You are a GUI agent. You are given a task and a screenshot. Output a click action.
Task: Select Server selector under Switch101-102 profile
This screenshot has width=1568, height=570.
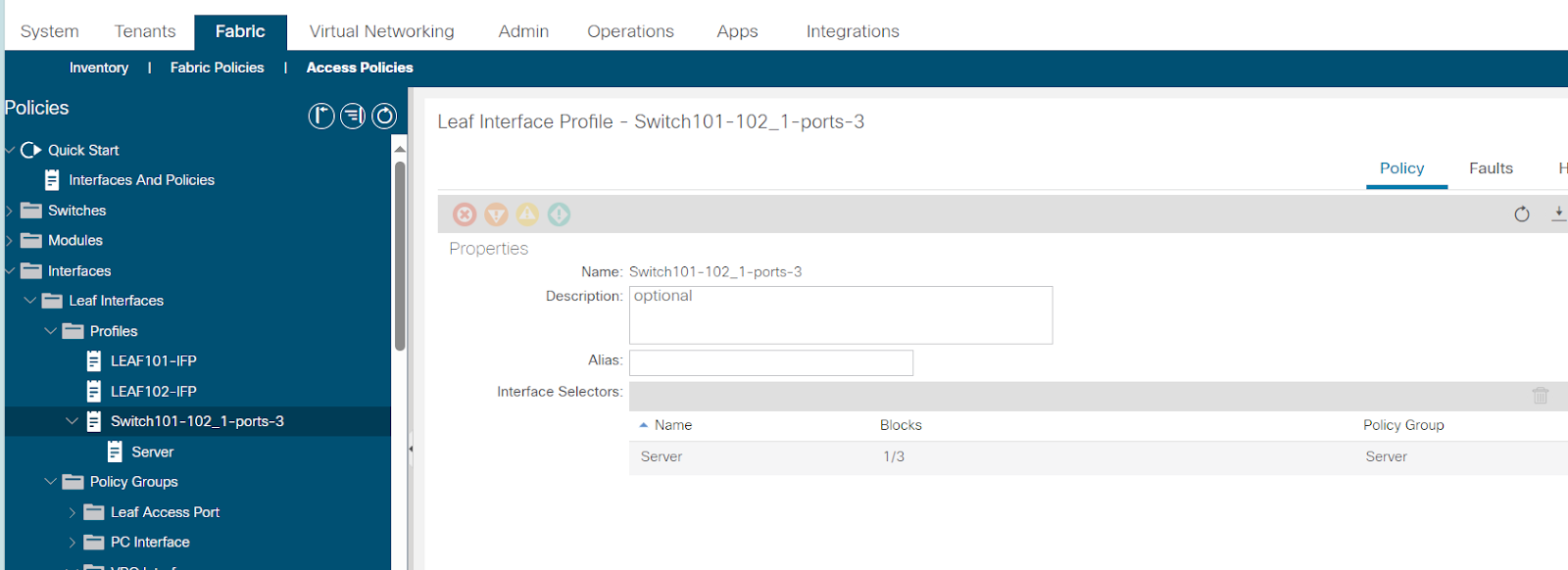tap(152, 451)
